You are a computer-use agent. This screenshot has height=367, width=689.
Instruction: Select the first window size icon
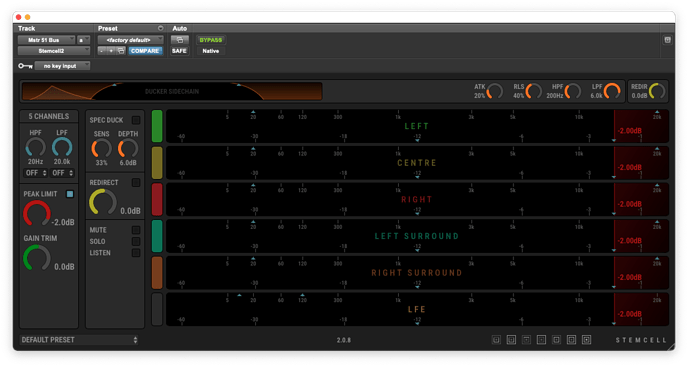pos(496,340)
